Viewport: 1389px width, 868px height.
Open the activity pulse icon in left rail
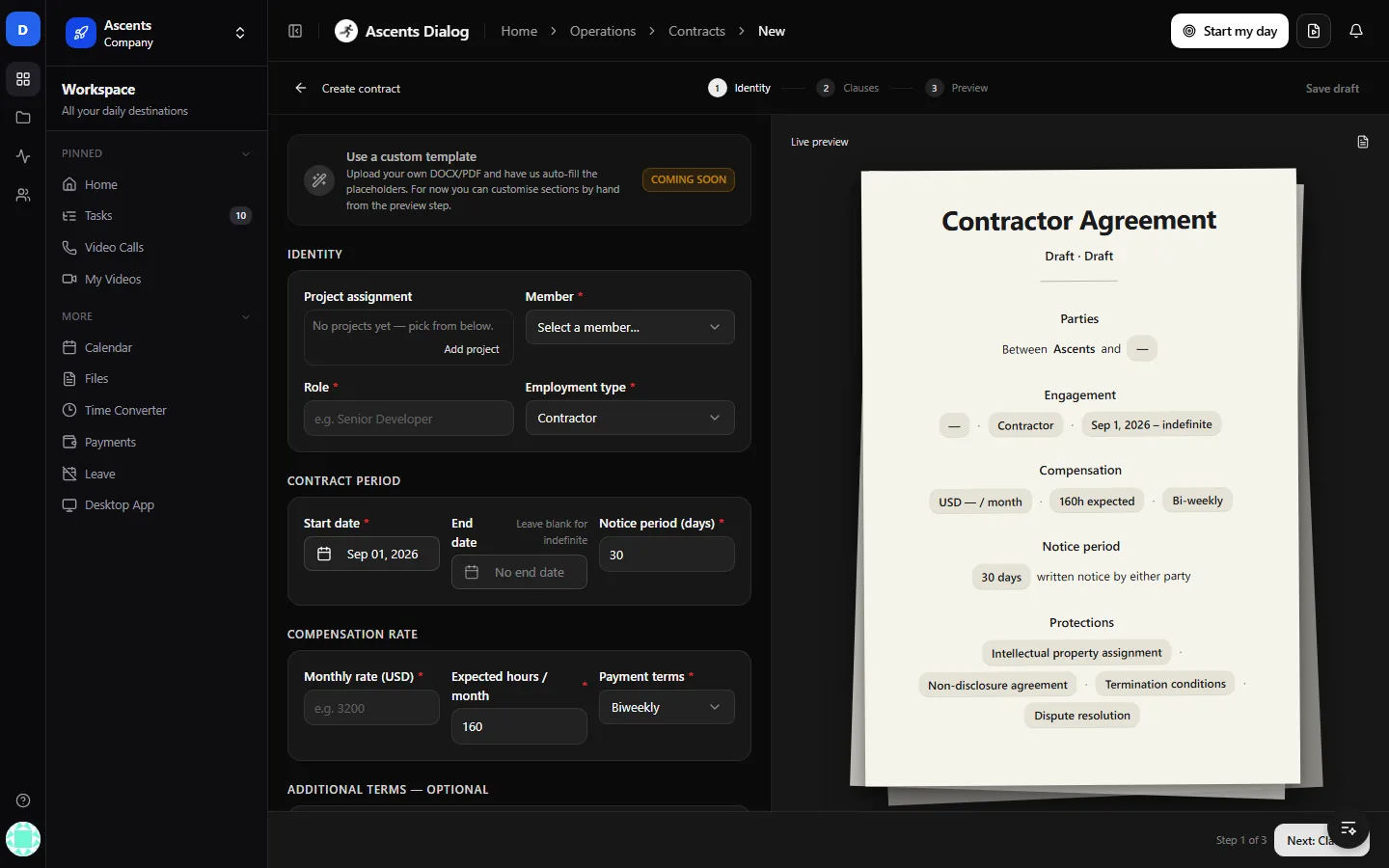(23, 156)
